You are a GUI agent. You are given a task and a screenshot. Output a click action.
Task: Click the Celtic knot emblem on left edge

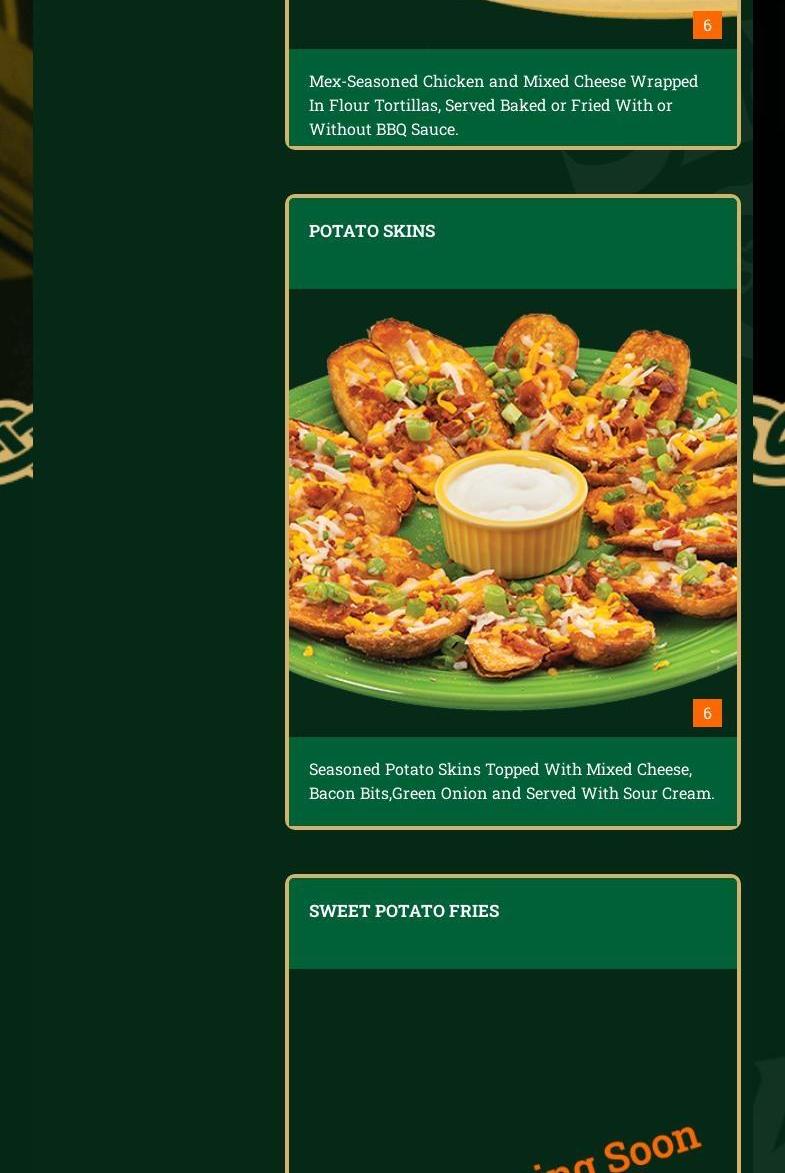coord(16,441)
